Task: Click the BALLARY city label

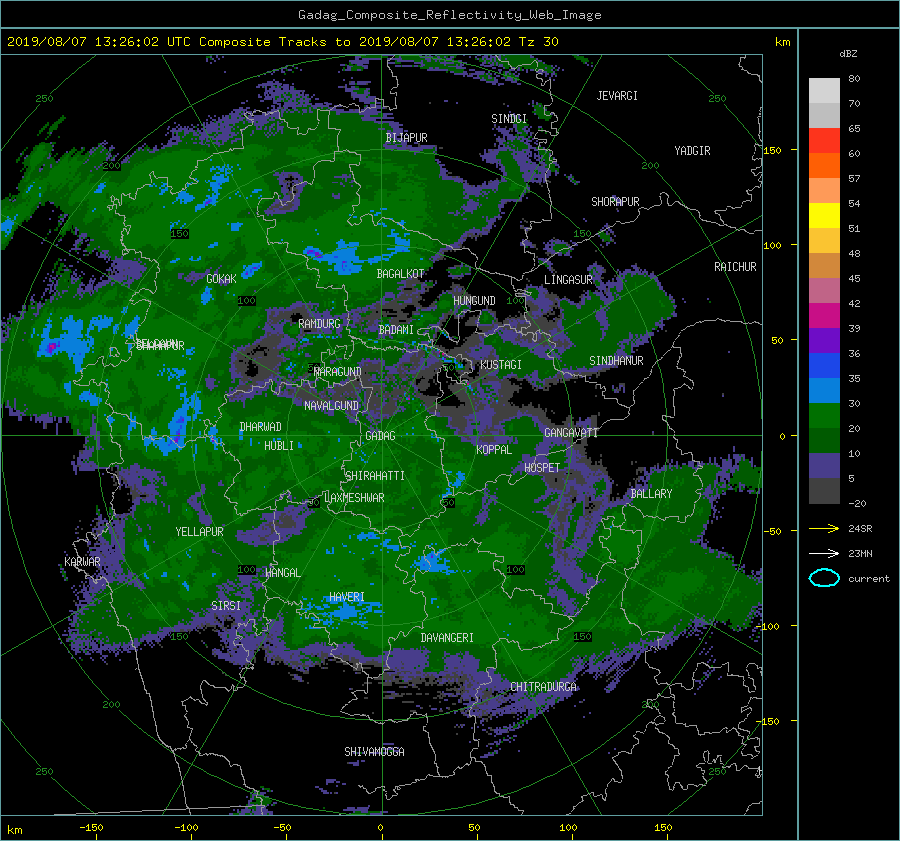Action: (x=651, y=494)
